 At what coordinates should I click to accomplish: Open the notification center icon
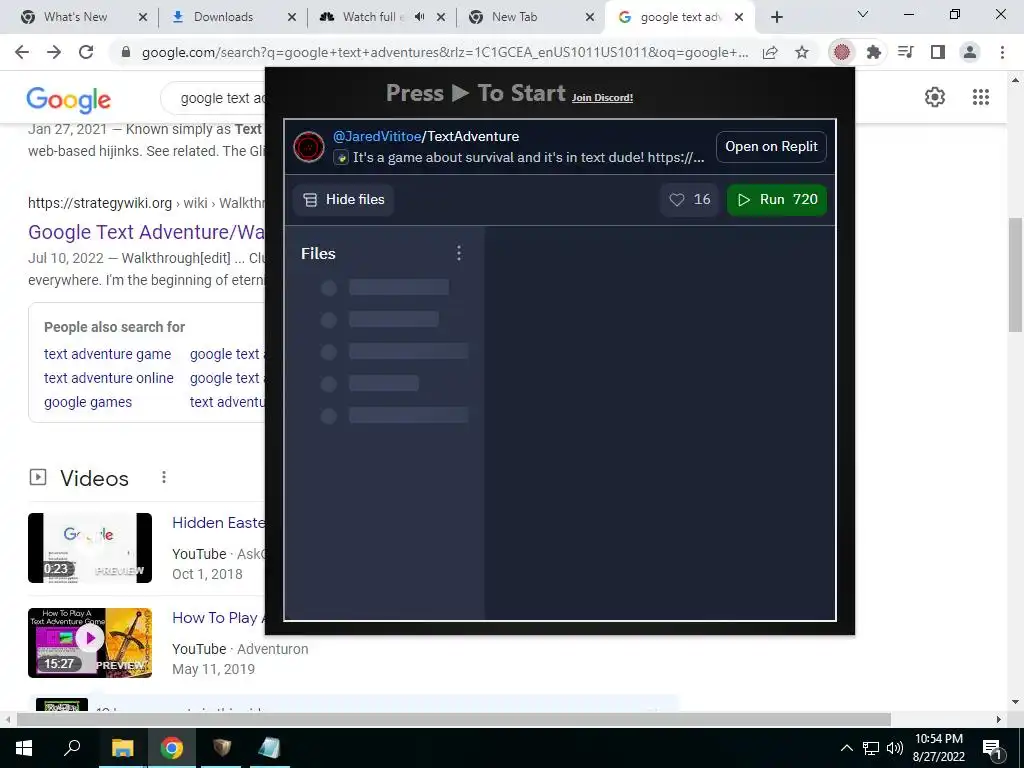(x=992, y=748)
